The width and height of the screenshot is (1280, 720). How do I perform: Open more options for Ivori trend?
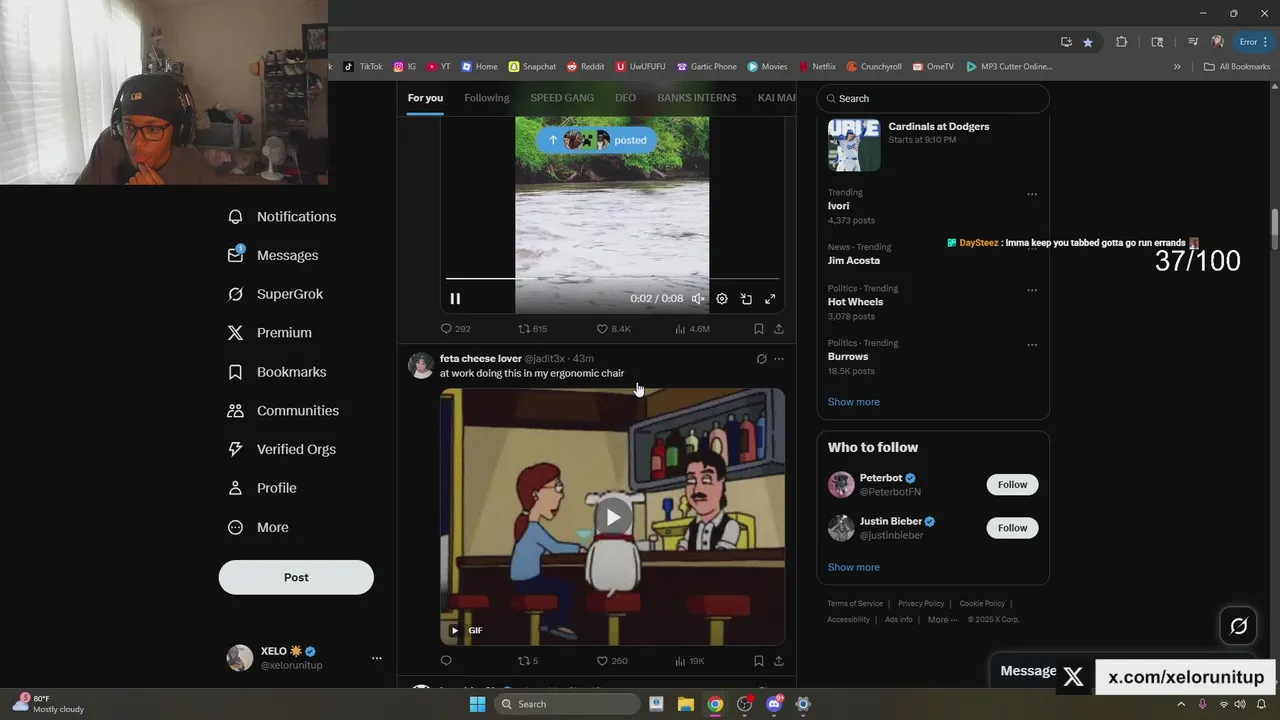[x=1032, y=194]
